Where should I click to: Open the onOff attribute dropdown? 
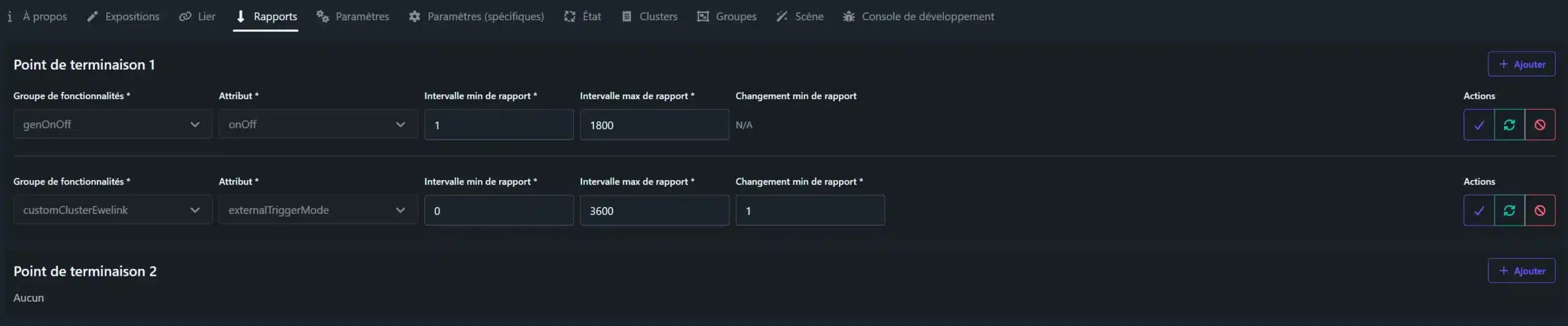pyautogui.click(x=318, y=124)
